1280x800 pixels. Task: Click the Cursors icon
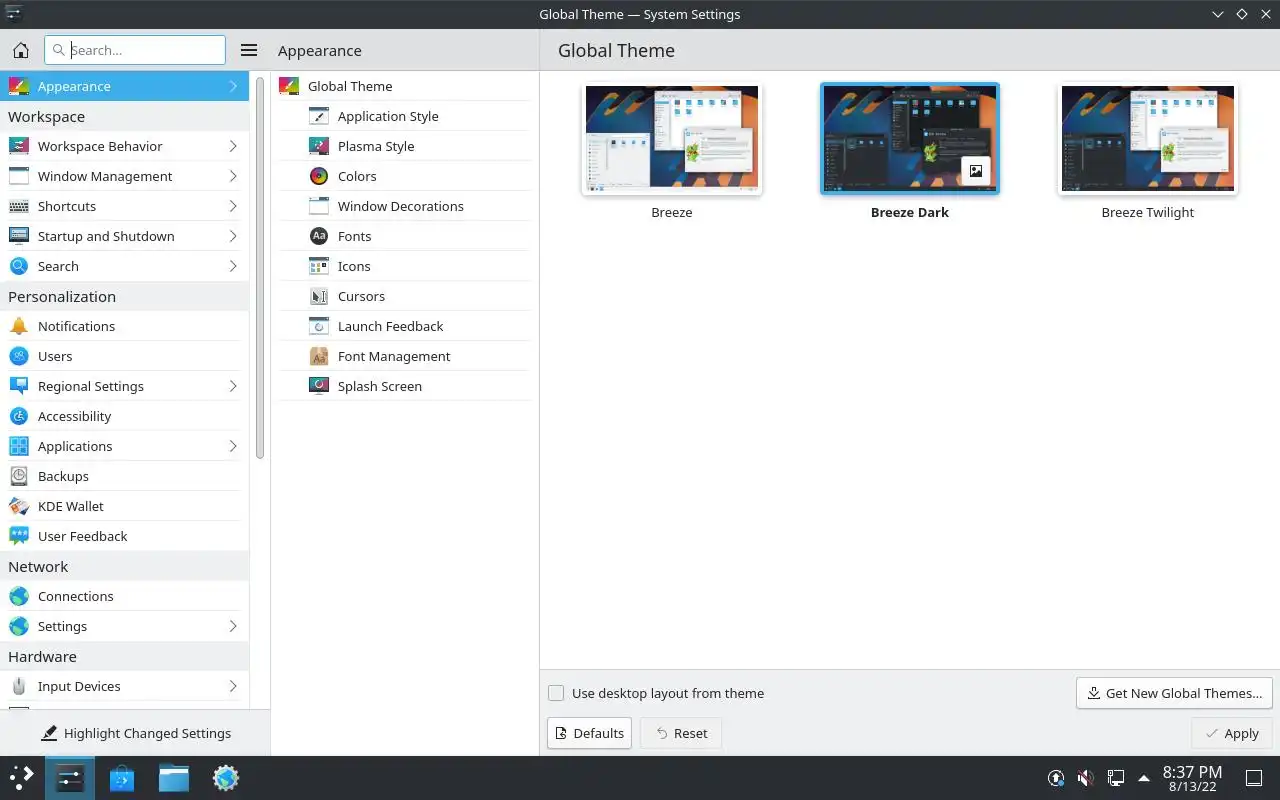[319, 296]
